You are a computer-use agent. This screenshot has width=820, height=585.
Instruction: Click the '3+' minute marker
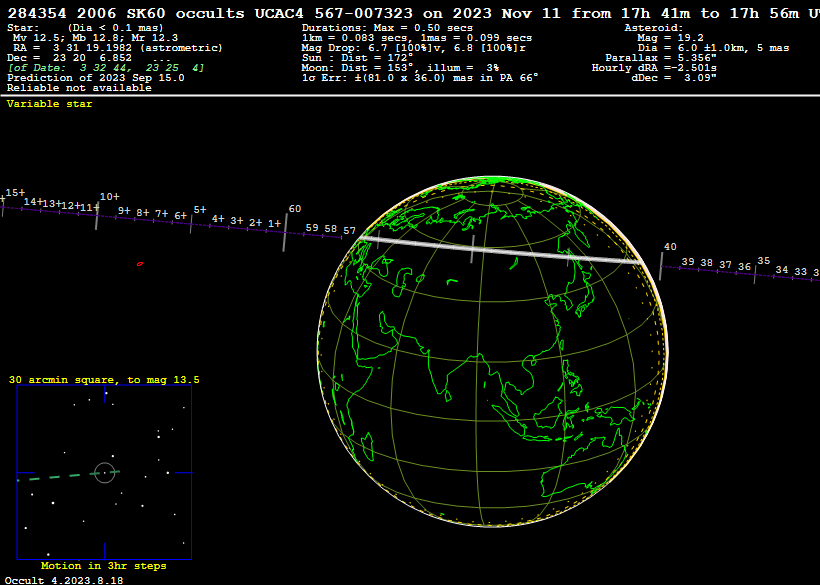(237, 221)
